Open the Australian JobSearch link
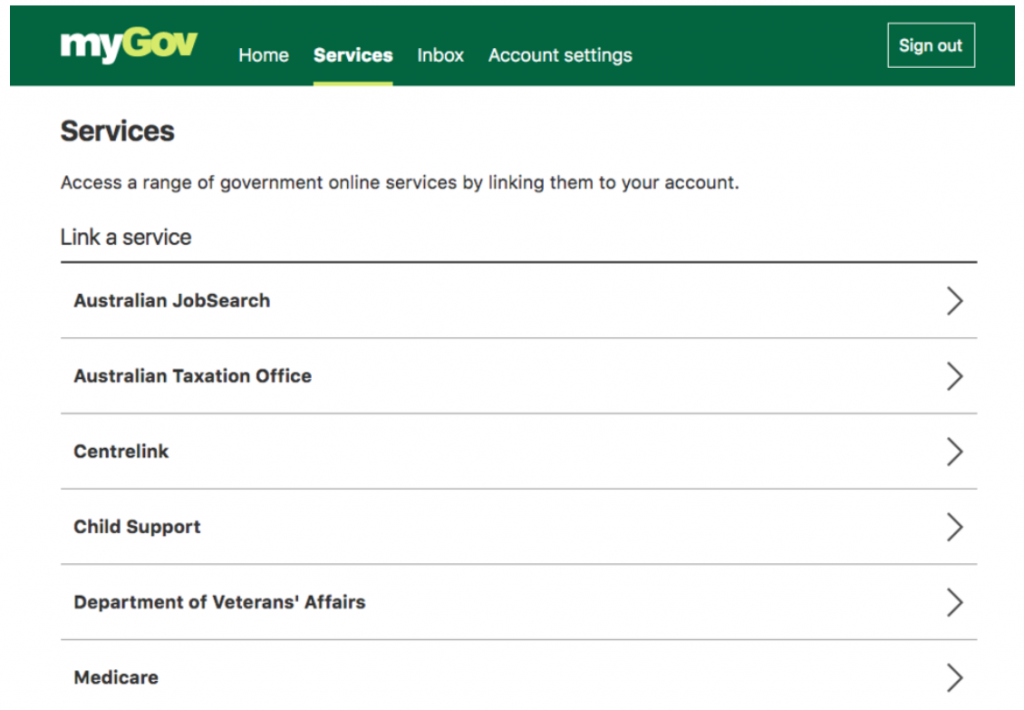This screenshot has height=710, width=1024. pyautogui.click(x=172, y=300)
